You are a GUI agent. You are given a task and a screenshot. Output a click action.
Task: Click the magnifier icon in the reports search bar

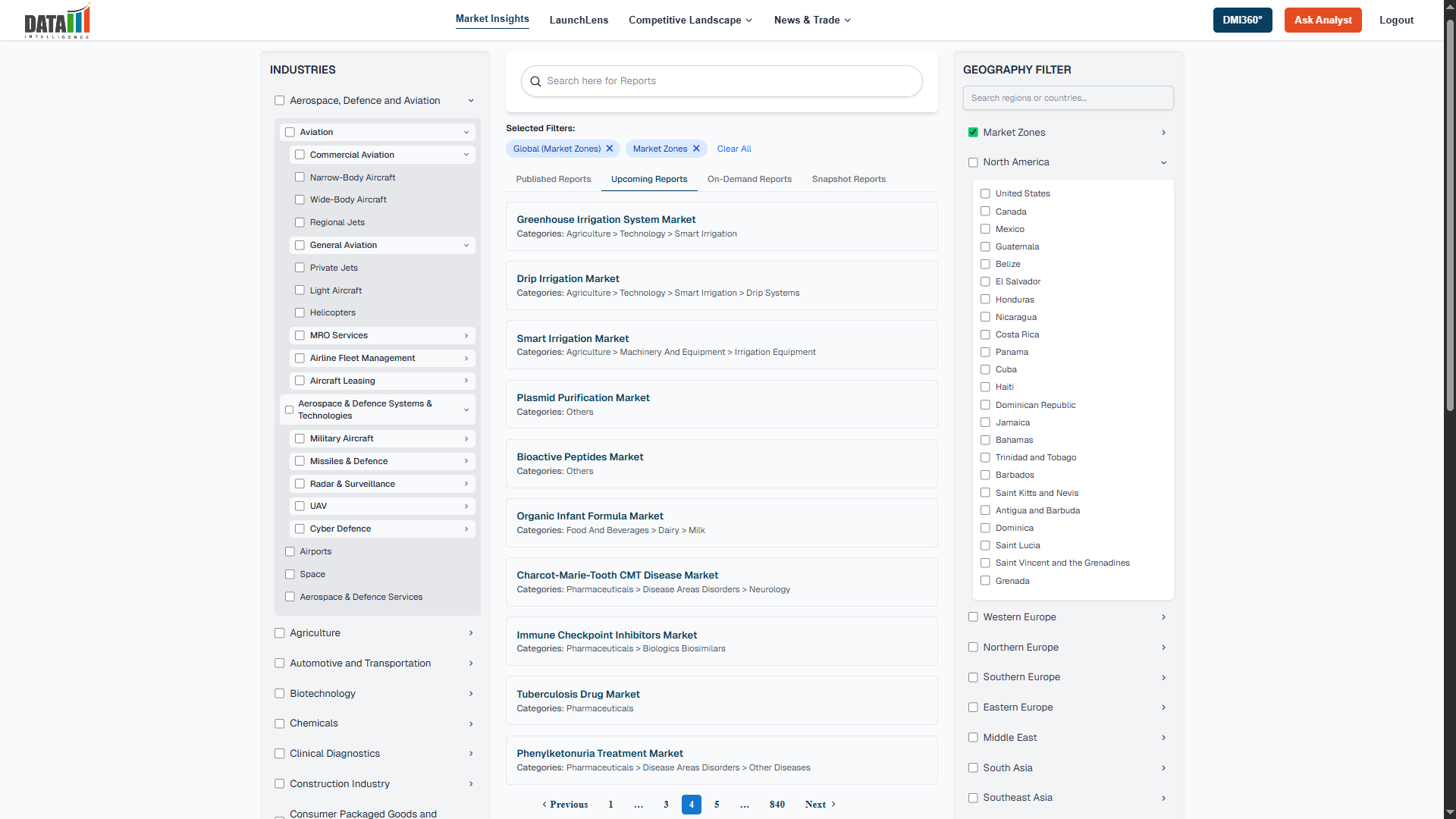(x=536, y=81)
